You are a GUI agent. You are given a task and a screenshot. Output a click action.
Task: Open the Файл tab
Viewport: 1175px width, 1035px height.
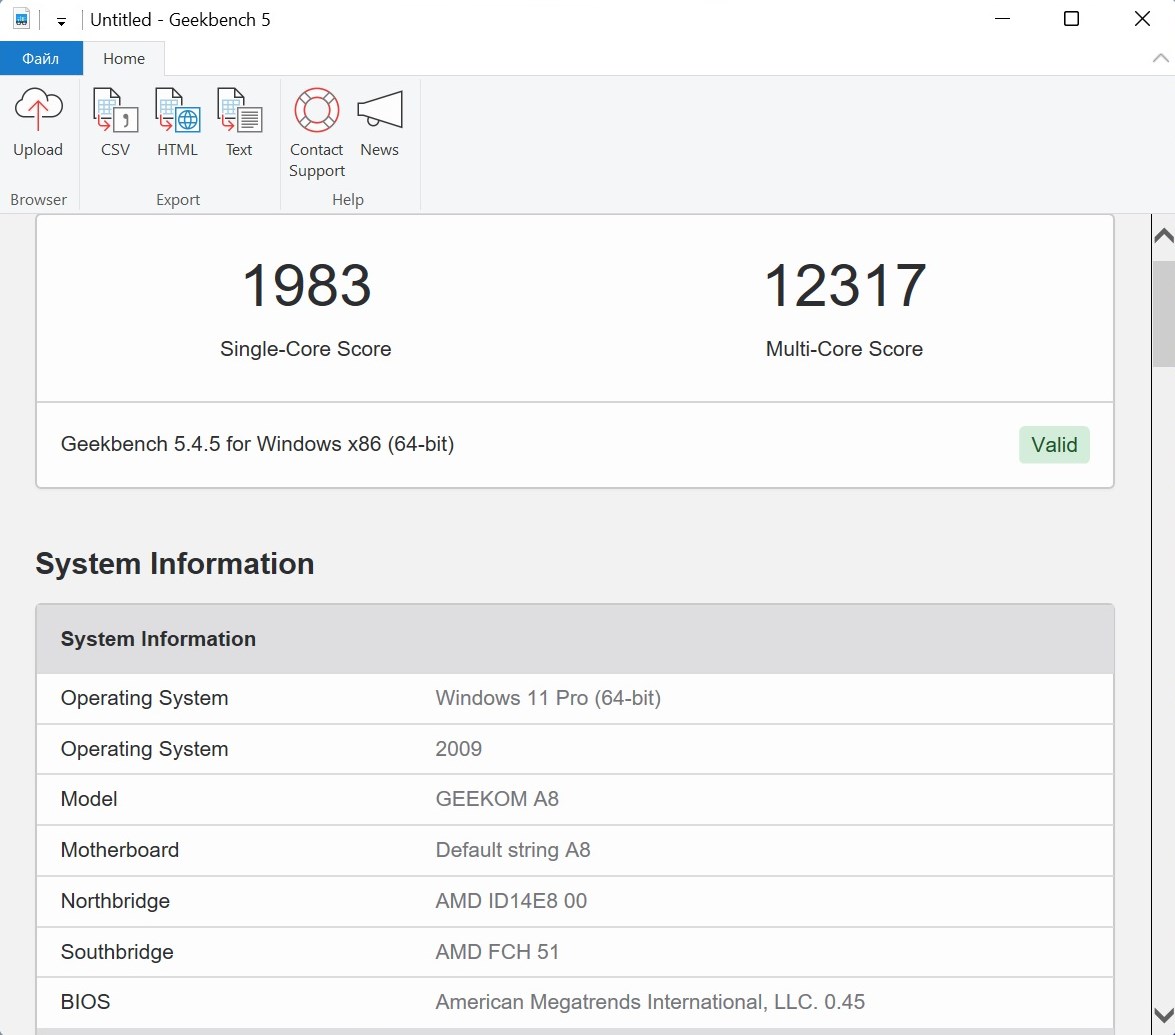tap(41, 59)
